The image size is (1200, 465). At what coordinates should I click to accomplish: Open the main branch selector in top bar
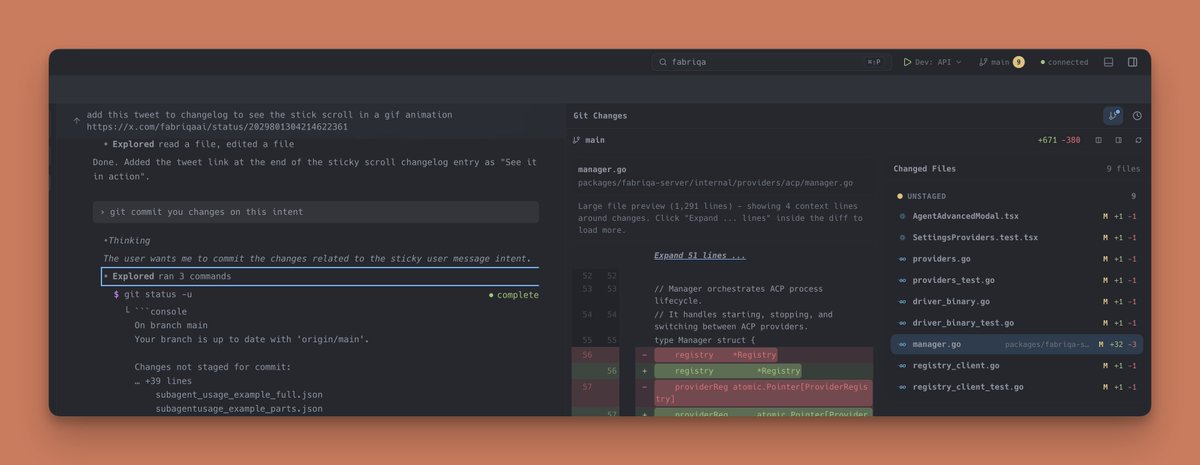tap(1001, 62)
